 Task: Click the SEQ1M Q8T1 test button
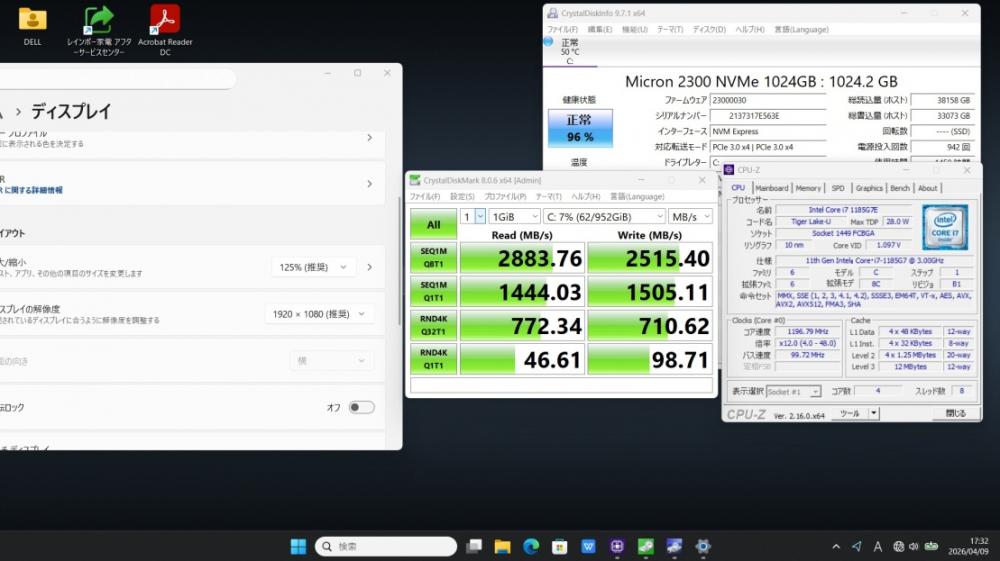[433, 258]
